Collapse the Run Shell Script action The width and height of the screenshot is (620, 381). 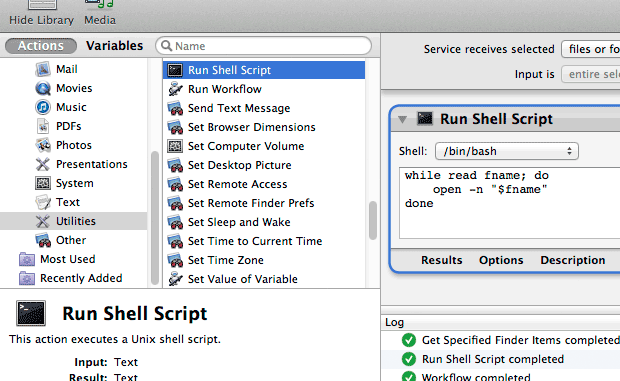click(x=403, y=119)
